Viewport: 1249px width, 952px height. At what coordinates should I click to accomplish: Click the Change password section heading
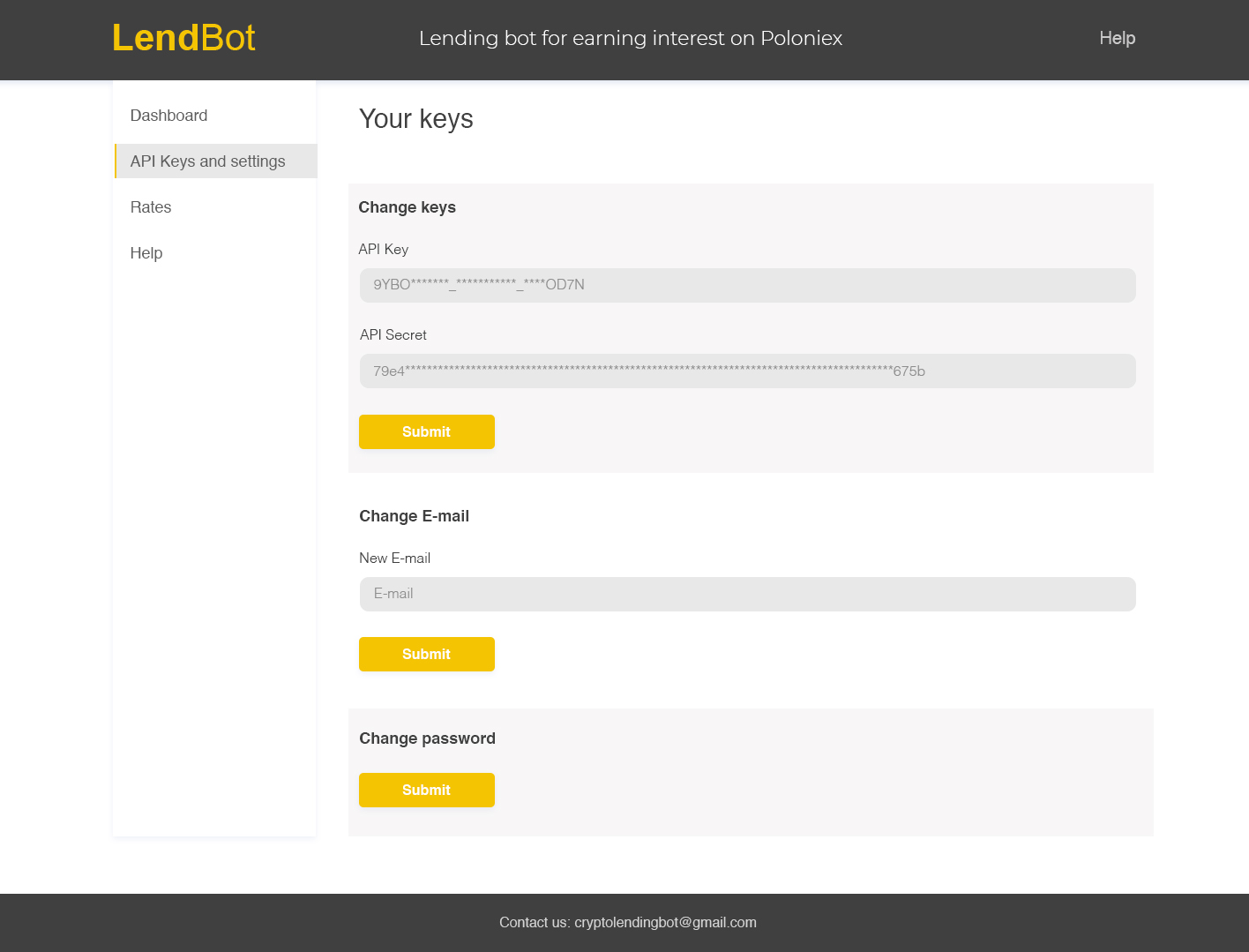427,738
